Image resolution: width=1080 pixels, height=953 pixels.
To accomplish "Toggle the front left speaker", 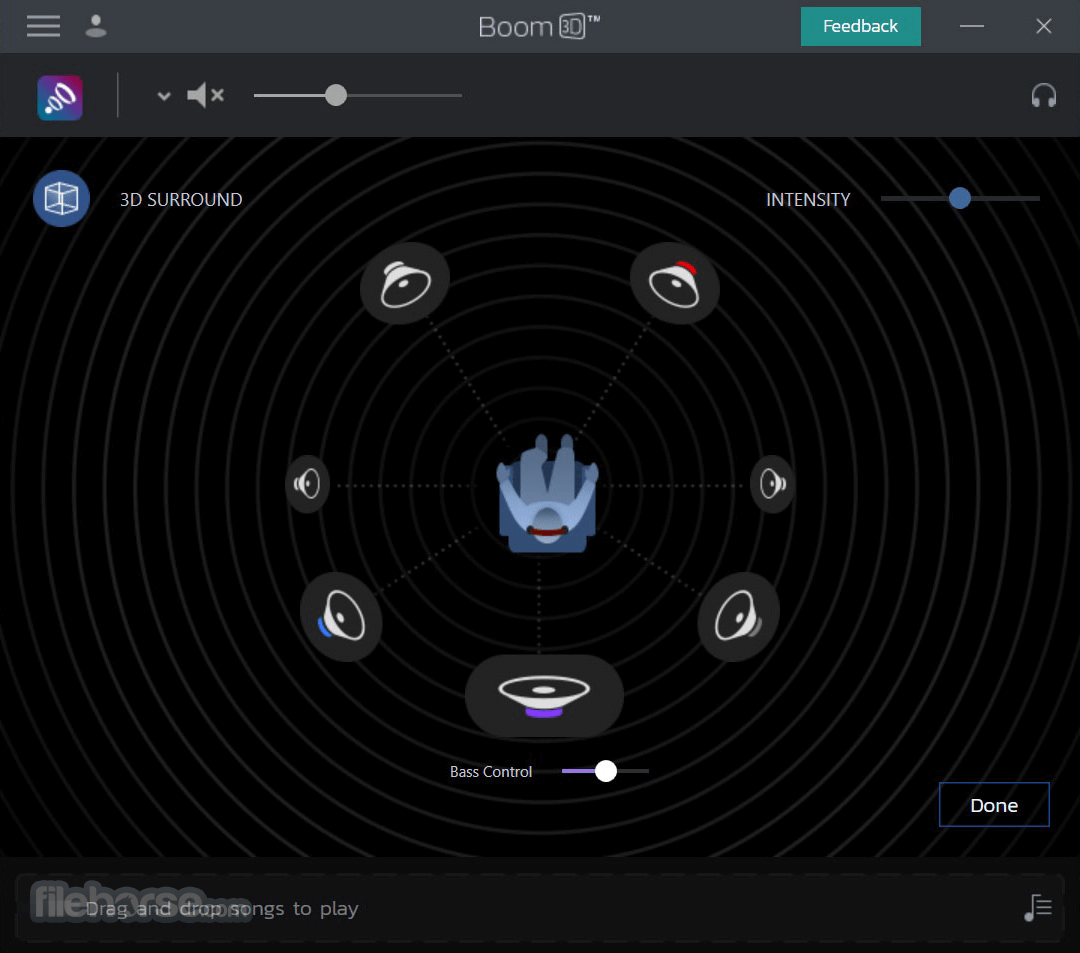I will 405,283.
